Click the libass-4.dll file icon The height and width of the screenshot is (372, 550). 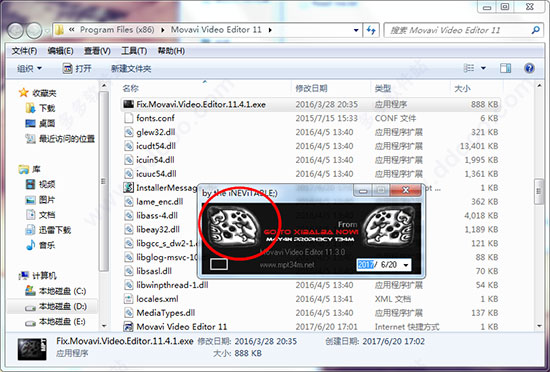pyautogui.click(x=129, y=215)
